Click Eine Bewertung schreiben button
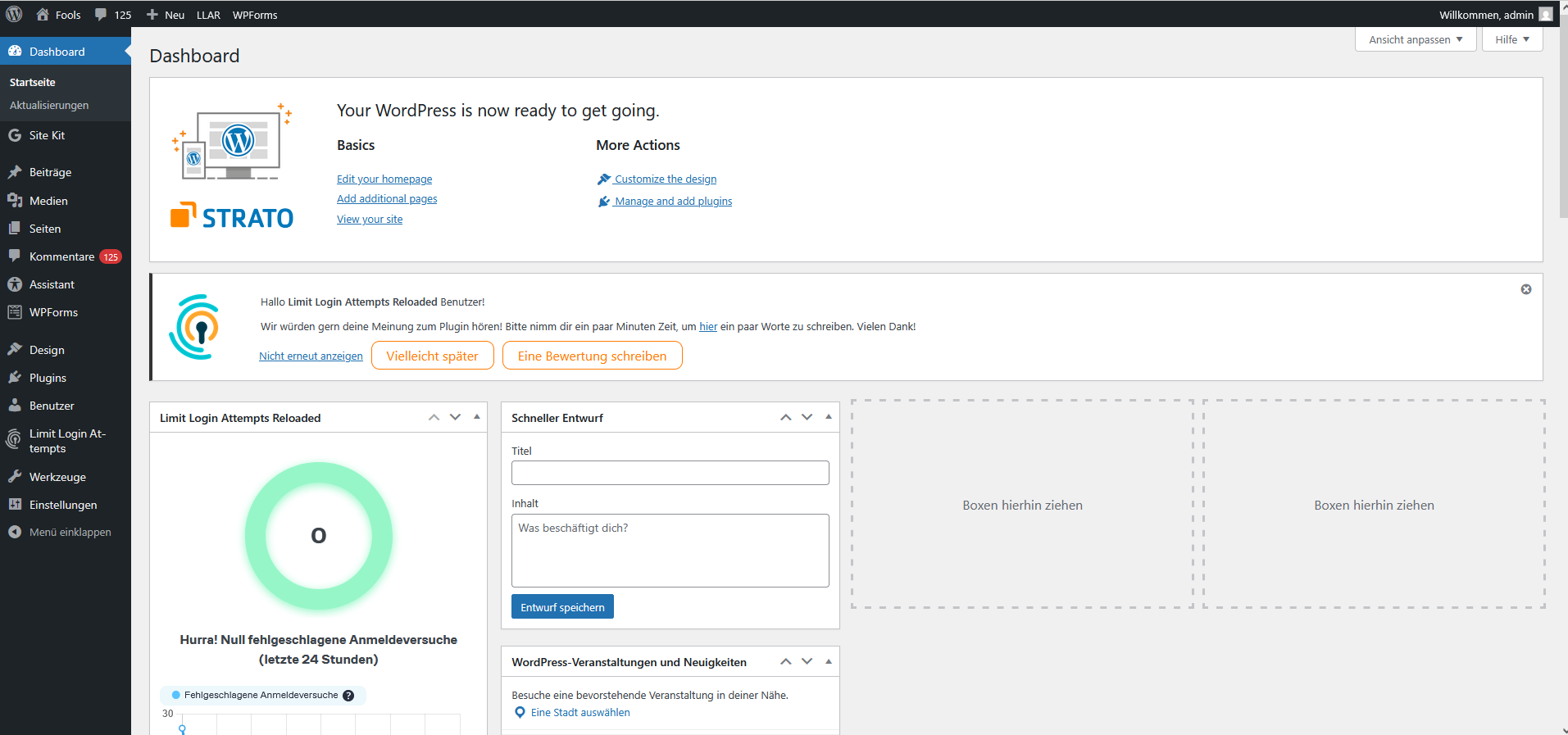1568x735 pixels. [x=592, y=356]
